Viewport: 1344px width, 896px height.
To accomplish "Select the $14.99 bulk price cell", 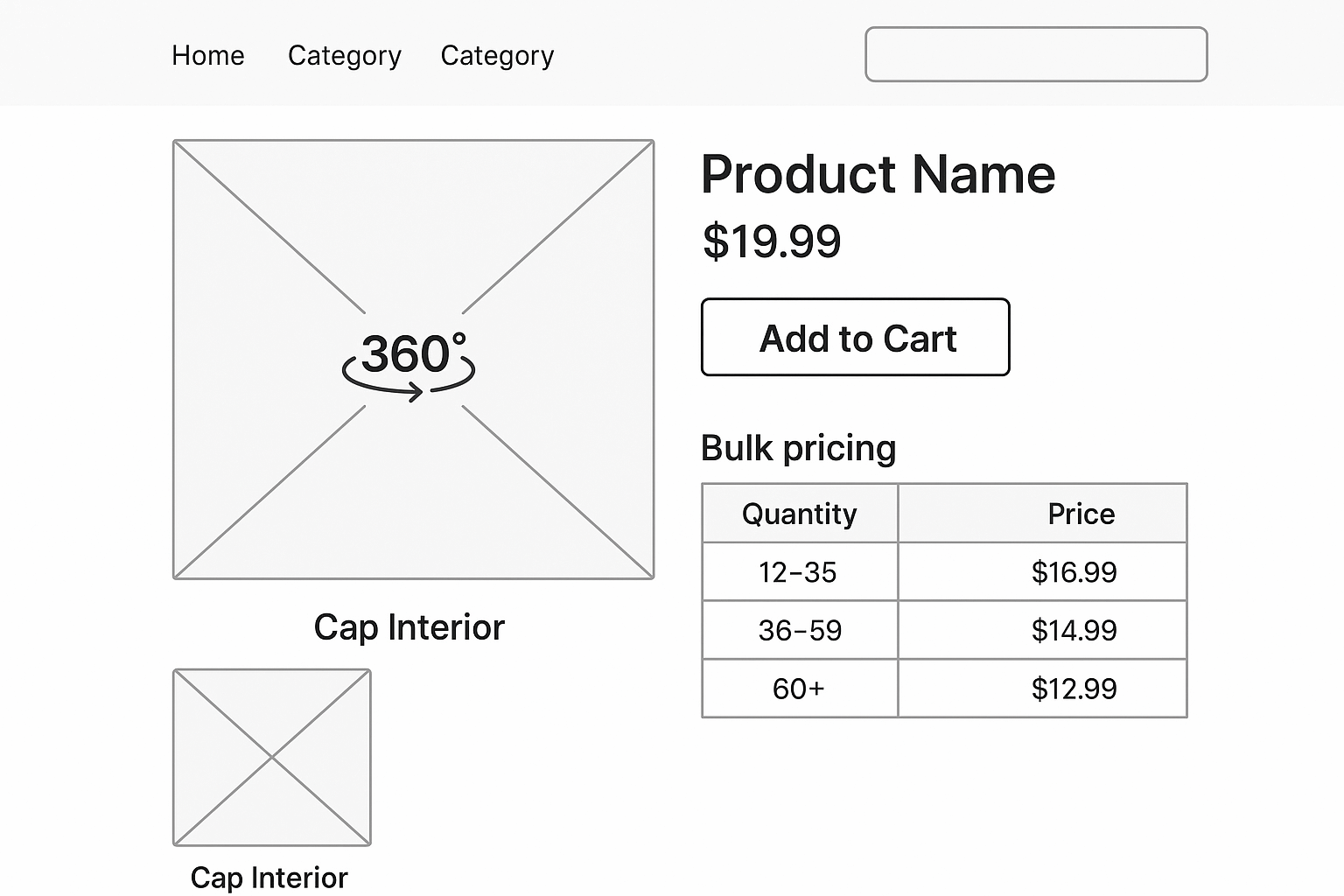I will click(1074, 630).
